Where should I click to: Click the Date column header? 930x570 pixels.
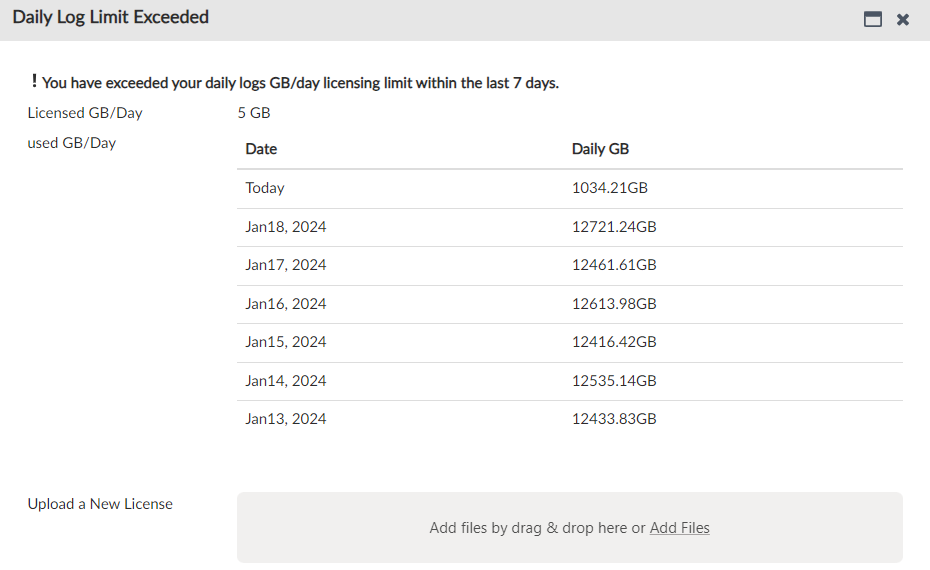(261, 149)
